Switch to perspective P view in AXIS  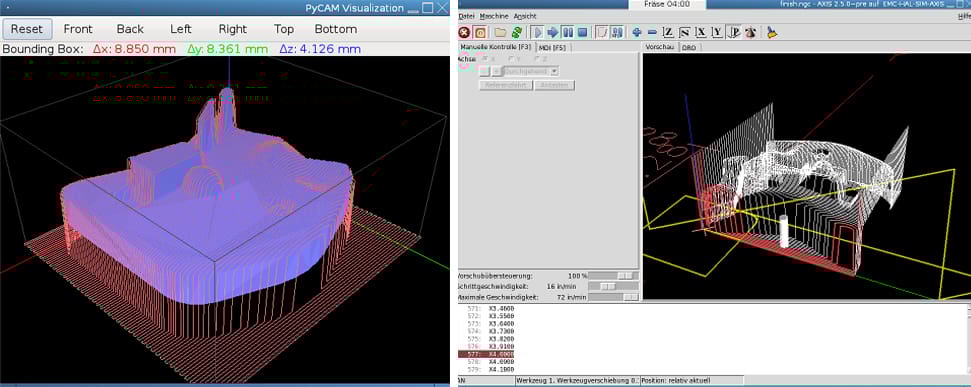click(x=733, y=32)
